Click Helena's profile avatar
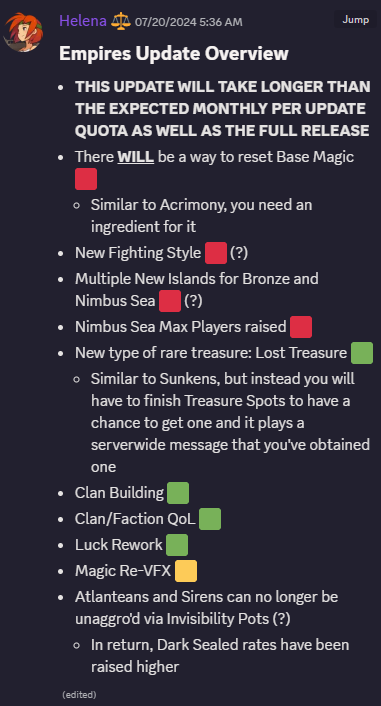The image size is (381, 706). pos(23,32)
